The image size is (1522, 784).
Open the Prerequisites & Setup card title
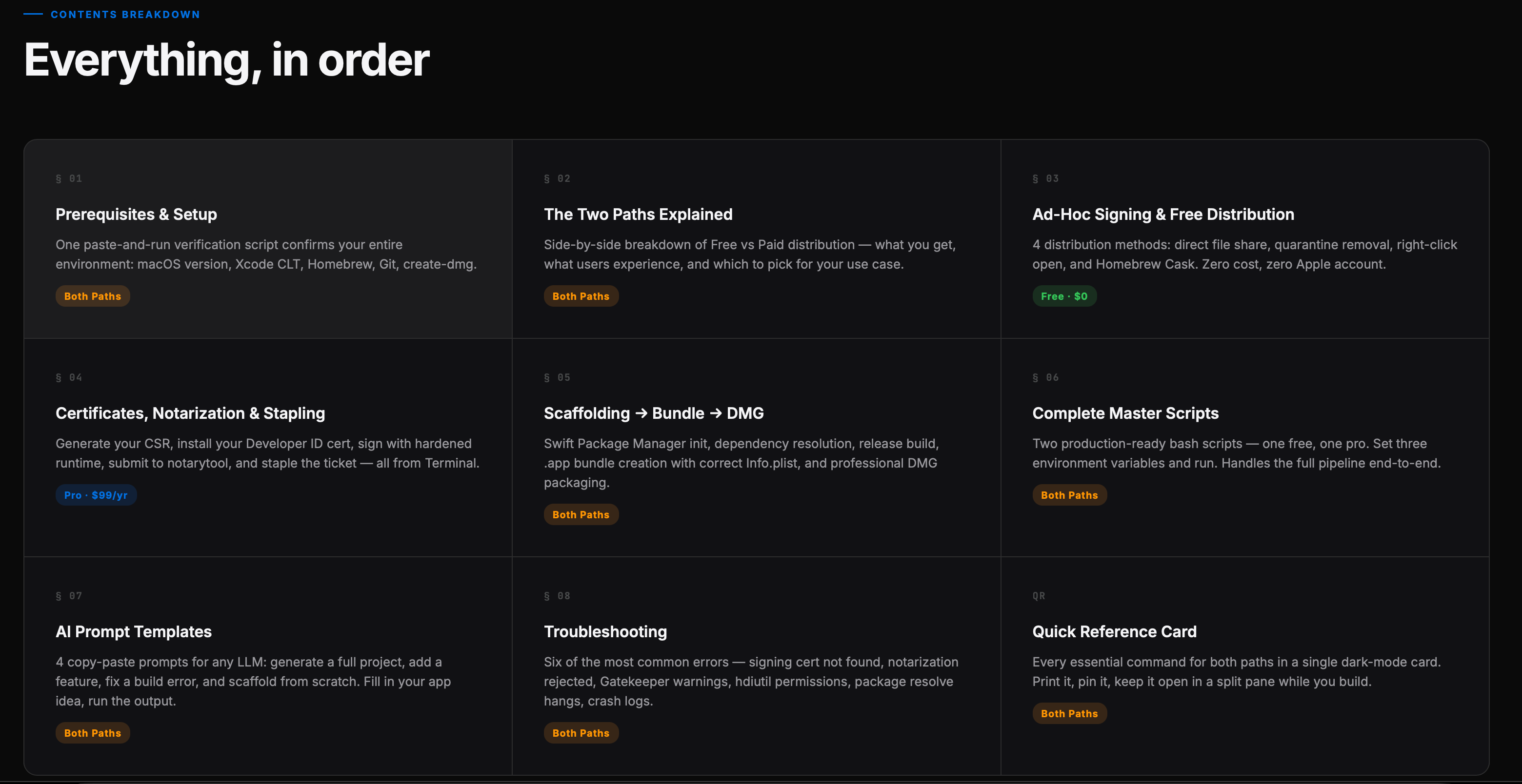pyautogui.click(x=136, y=215)
